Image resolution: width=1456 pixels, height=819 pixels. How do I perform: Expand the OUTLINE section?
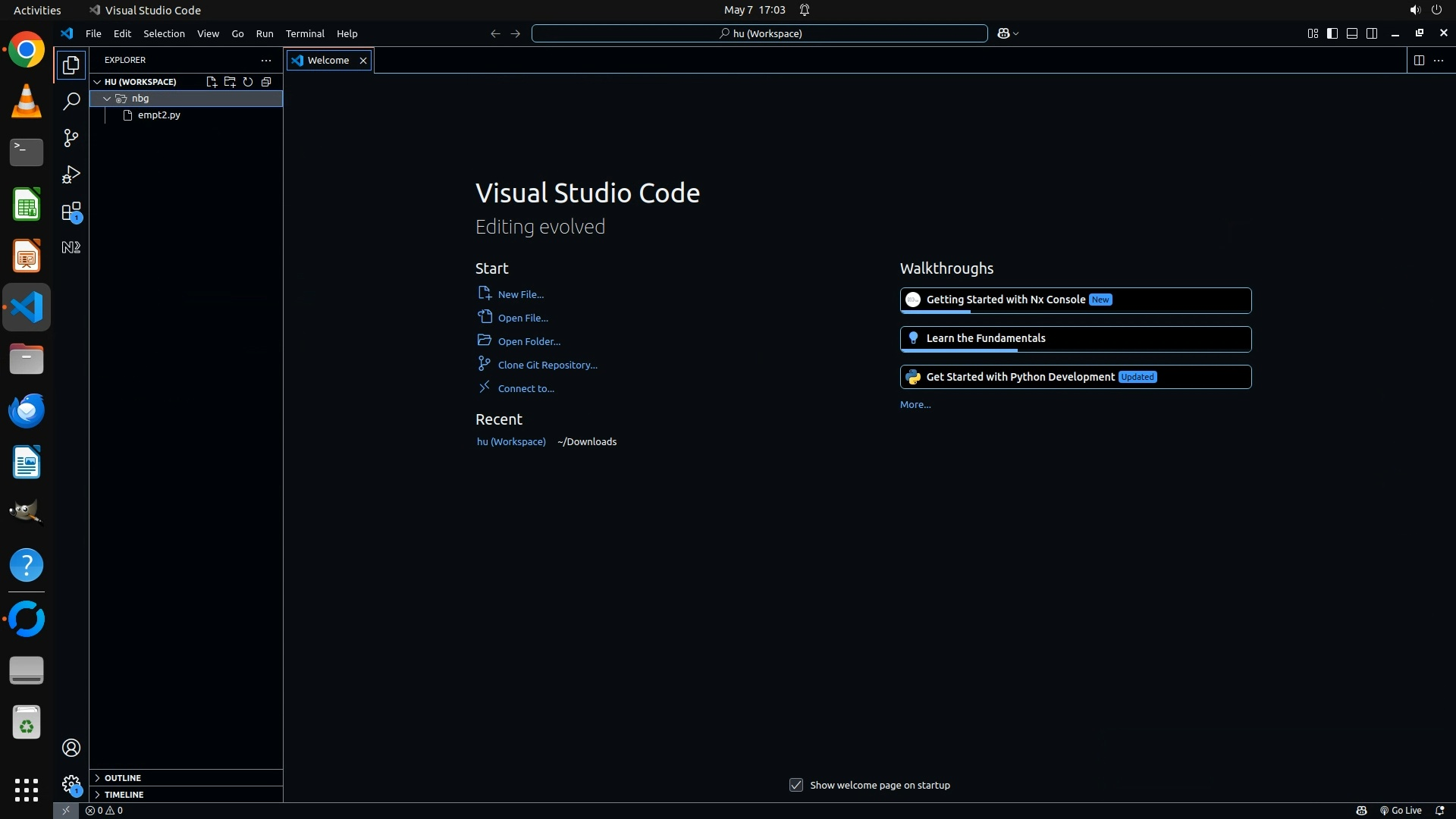122,778
